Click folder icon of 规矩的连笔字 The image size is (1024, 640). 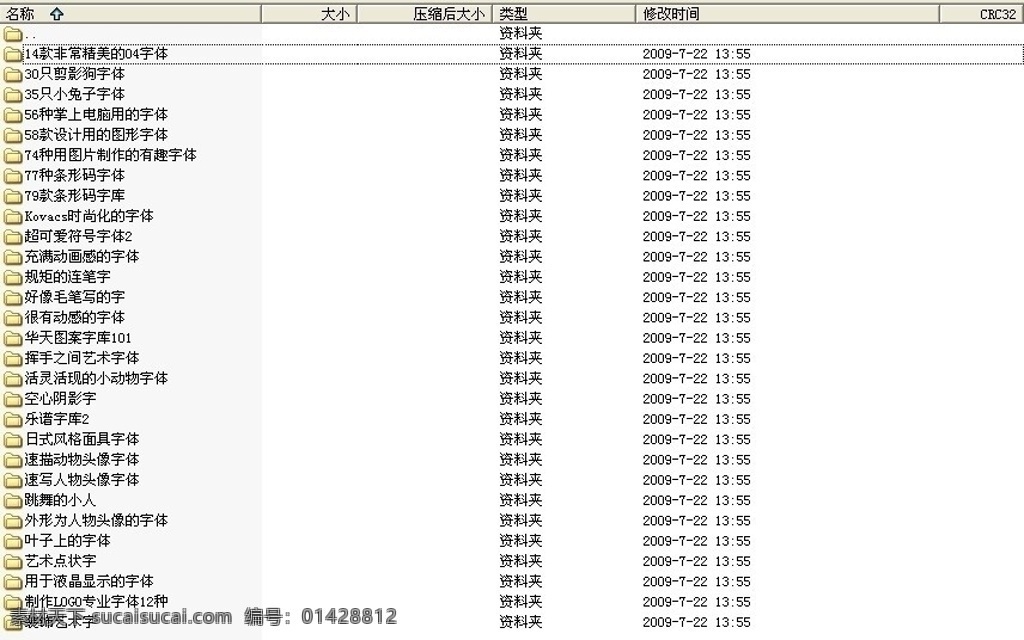12,277
